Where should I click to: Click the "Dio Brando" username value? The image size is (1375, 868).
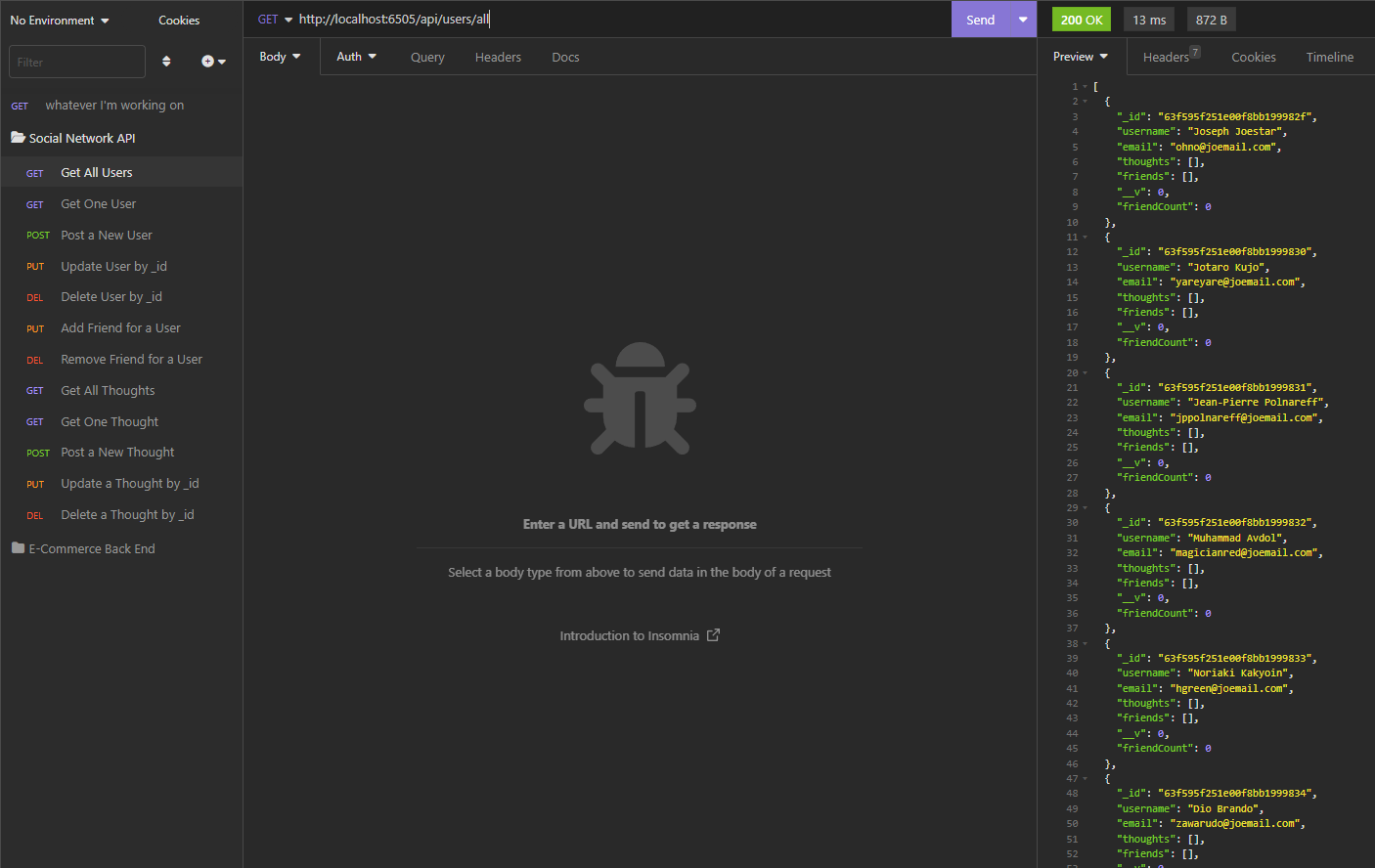click(1223, 809)
